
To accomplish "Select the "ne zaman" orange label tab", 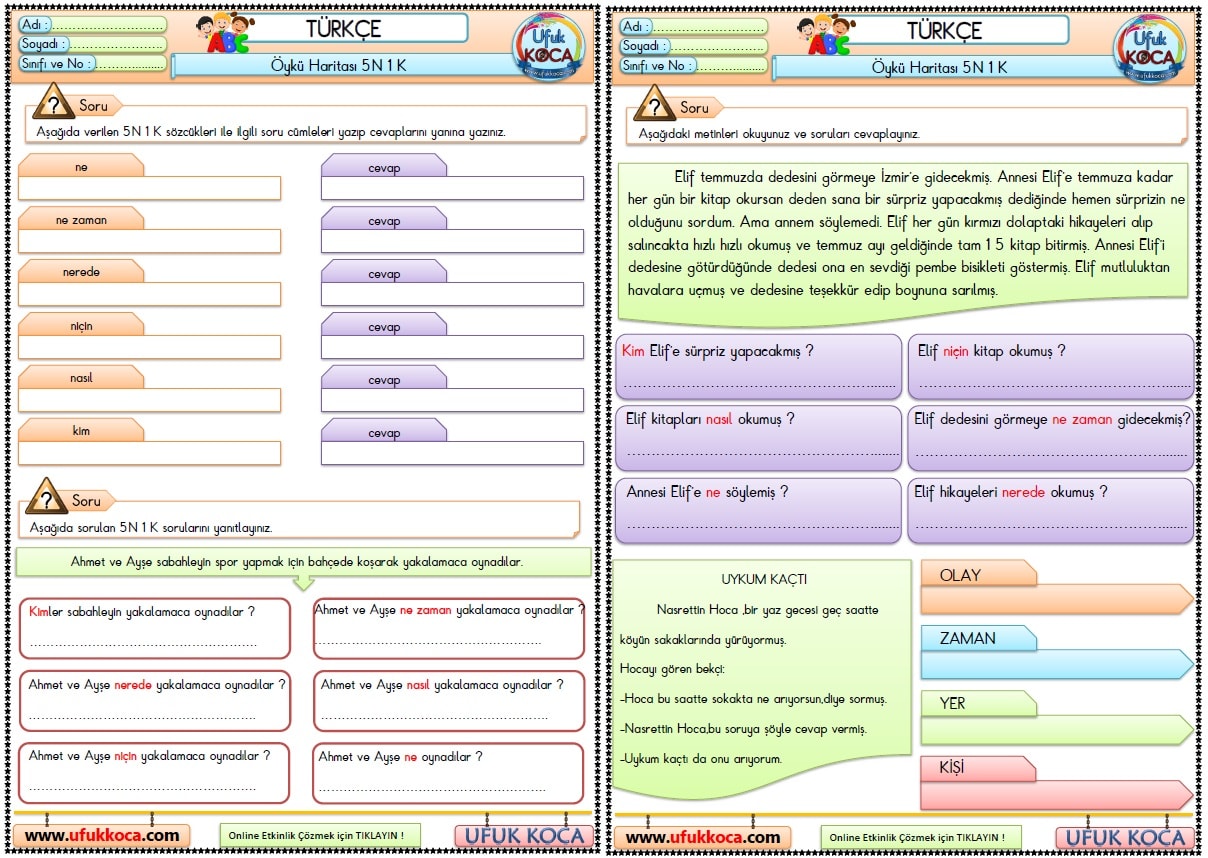I will [81, 219].
